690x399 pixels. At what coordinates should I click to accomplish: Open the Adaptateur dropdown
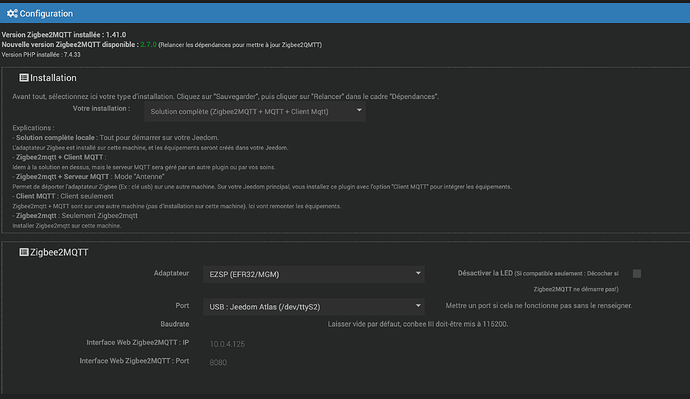(314, 274)
